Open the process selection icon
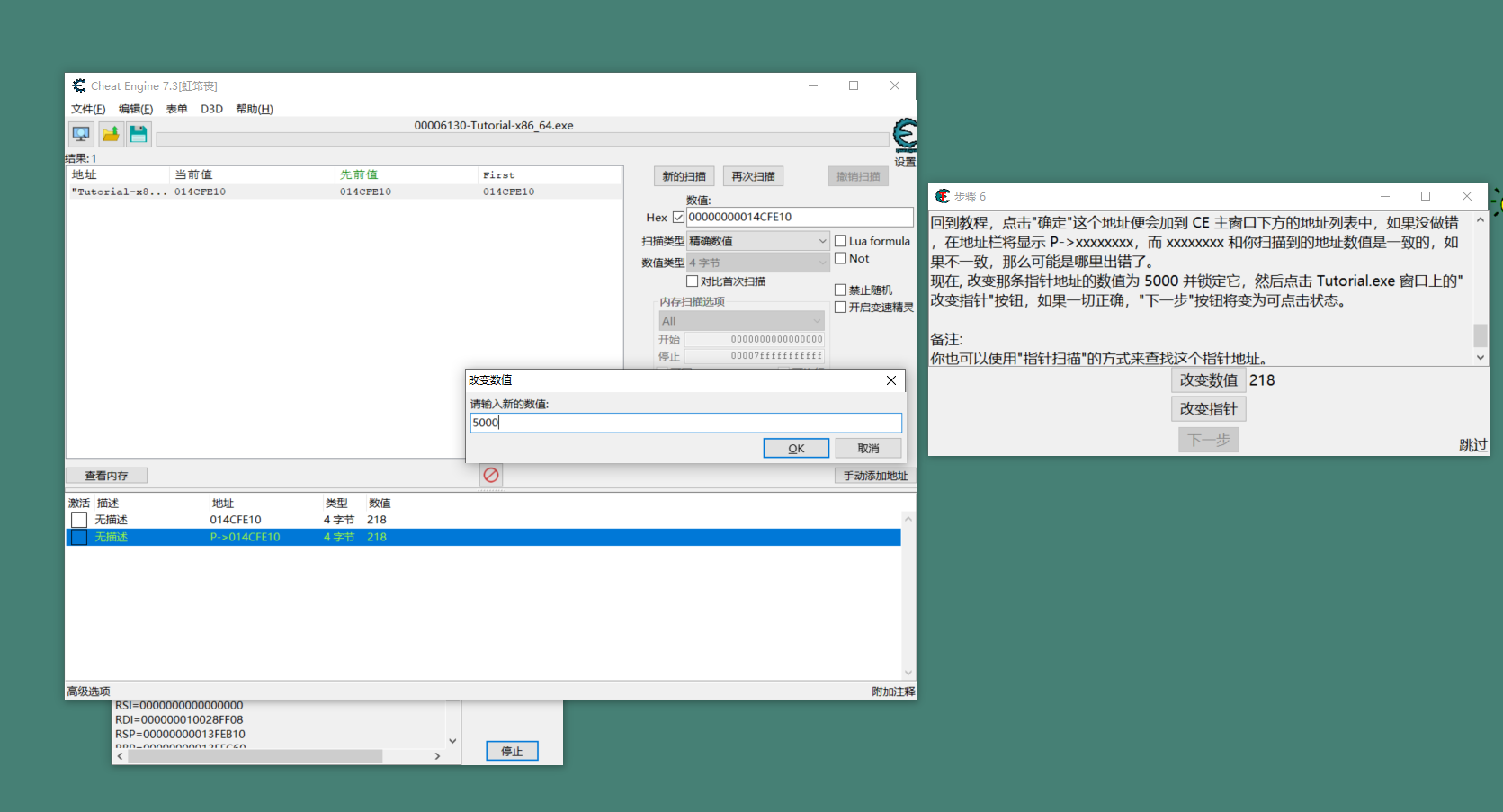This screenshot has width=1503, height=812. tap(81, 133)
